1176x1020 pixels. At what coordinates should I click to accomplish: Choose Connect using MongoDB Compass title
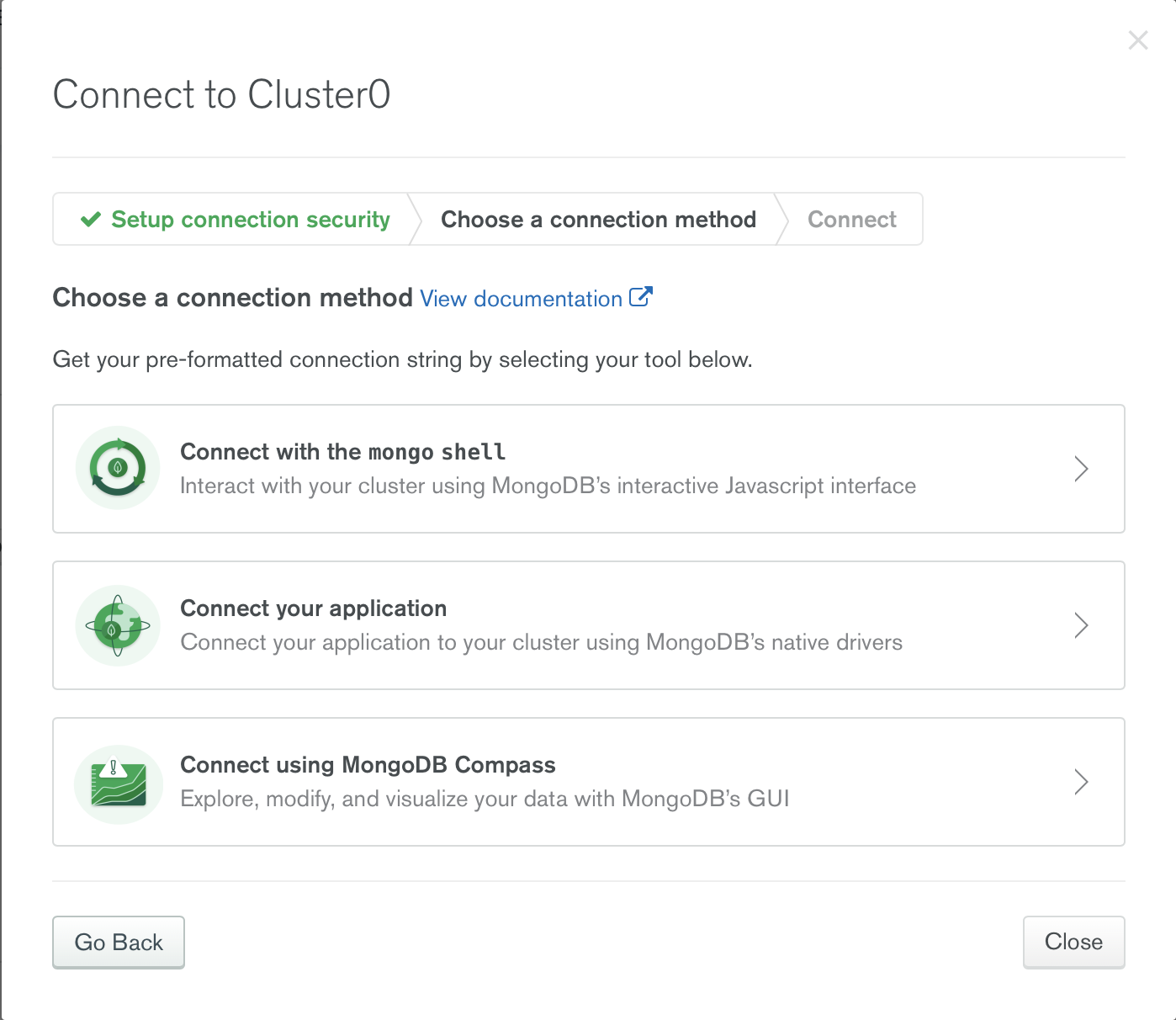[368, 765]
